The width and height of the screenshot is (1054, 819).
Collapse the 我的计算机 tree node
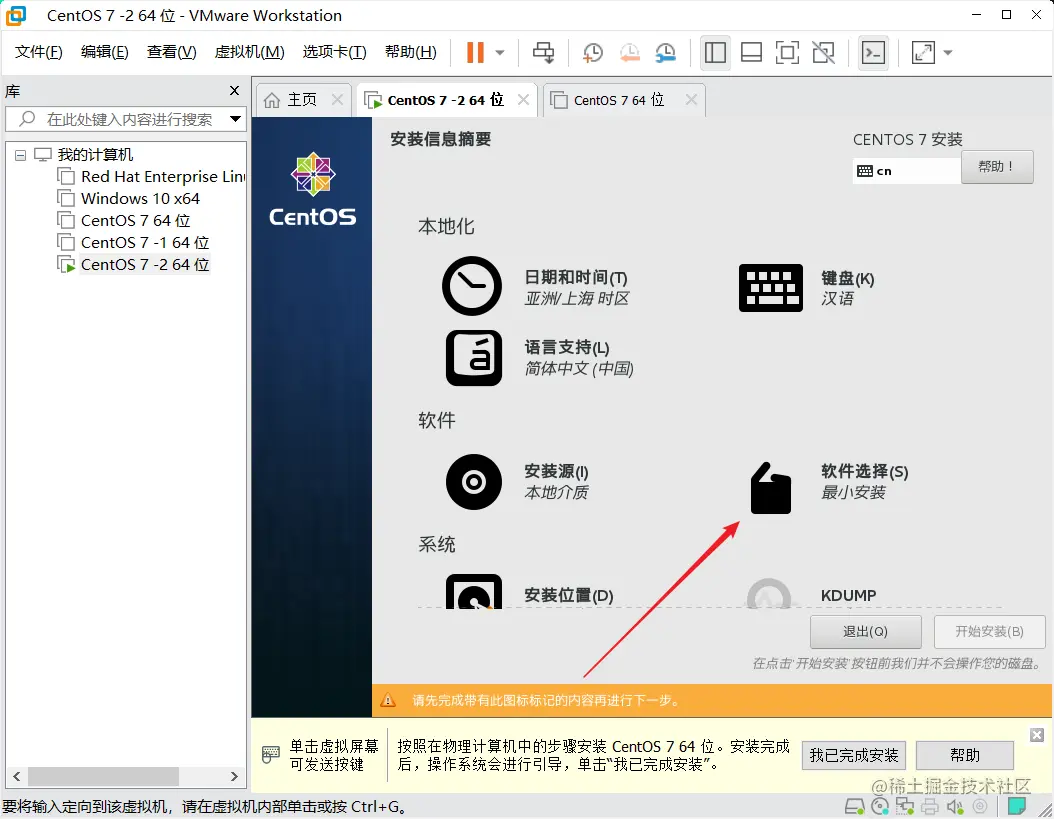[x=21, y=155]
